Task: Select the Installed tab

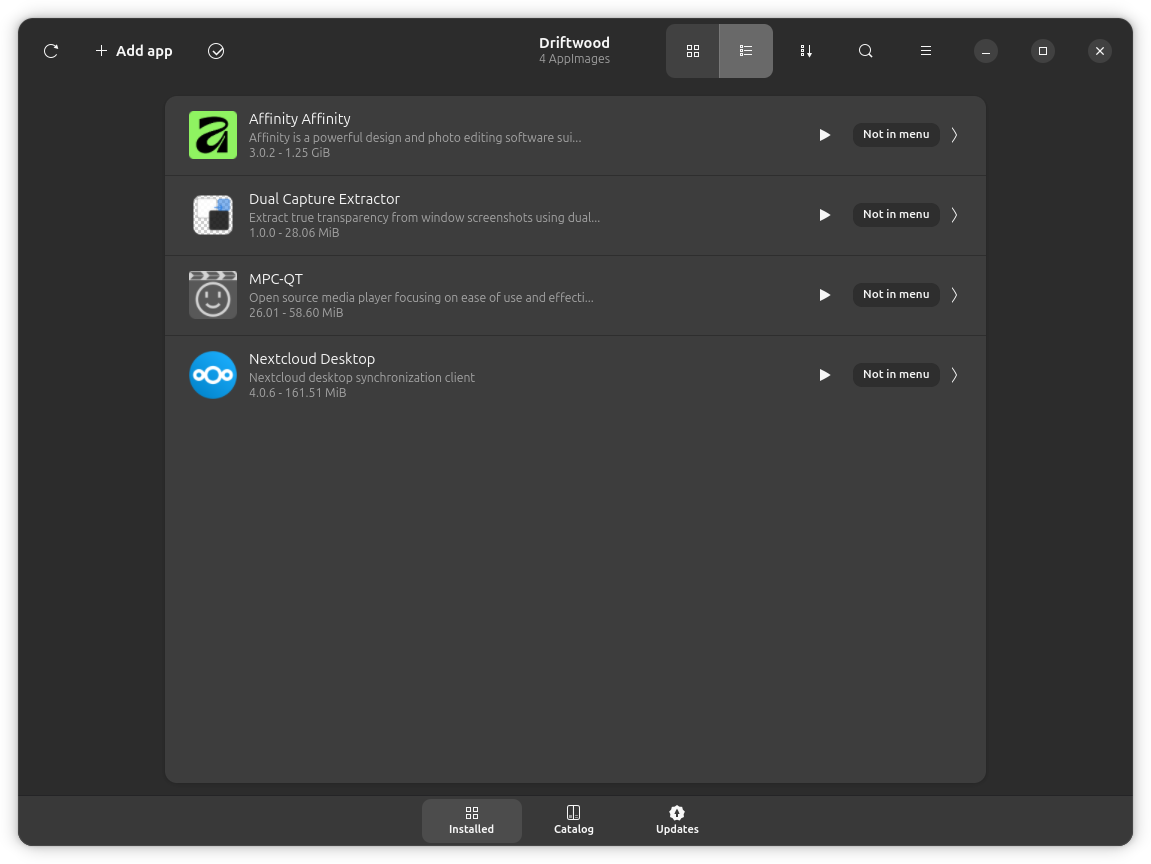Action: pyautogui.click(x=472, y=820)
